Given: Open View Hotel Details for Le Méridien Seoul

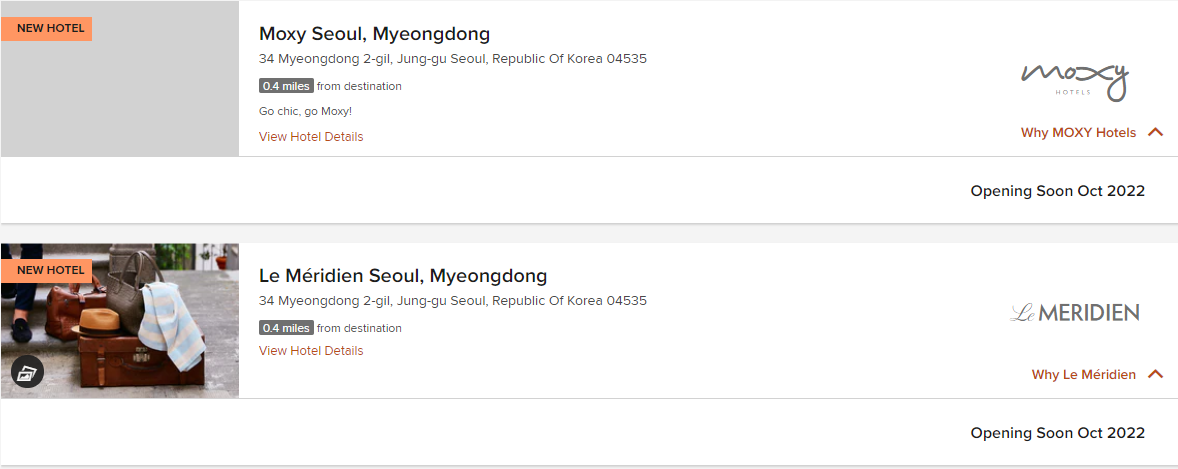Looking at the screenshot, I should point(311,351).
